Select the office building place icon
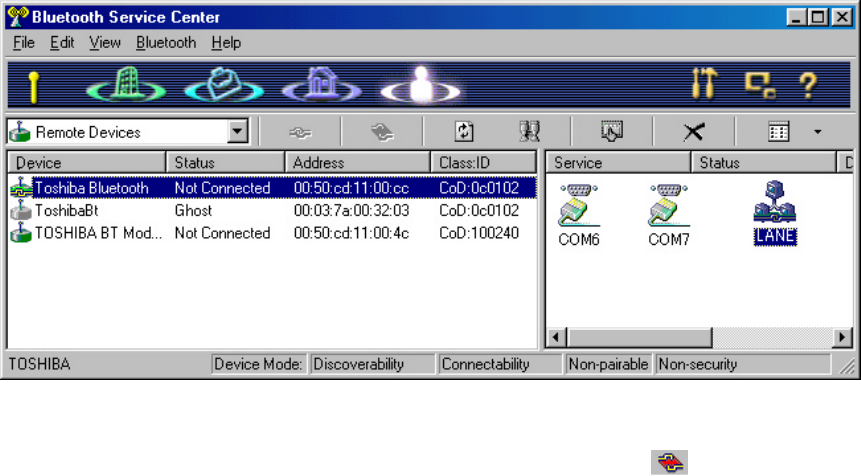Screen dimensions: 861x476 pos(126,85)
